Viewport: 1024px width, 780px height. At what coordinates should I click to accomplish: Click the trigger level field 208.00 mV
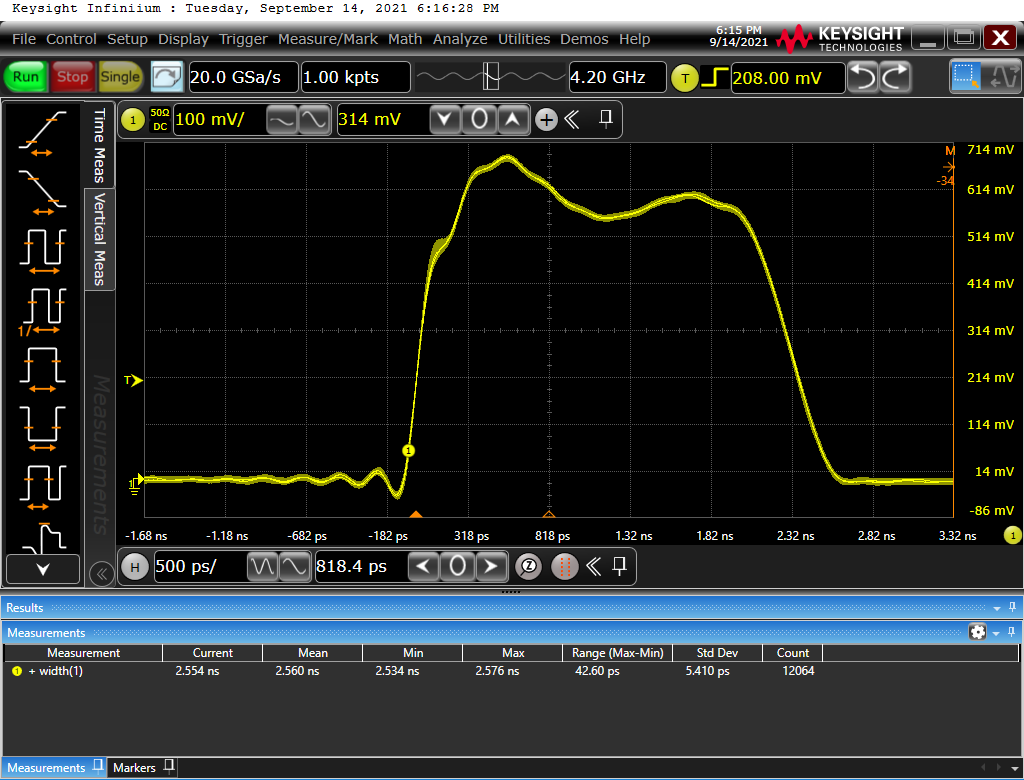[787, 77]
